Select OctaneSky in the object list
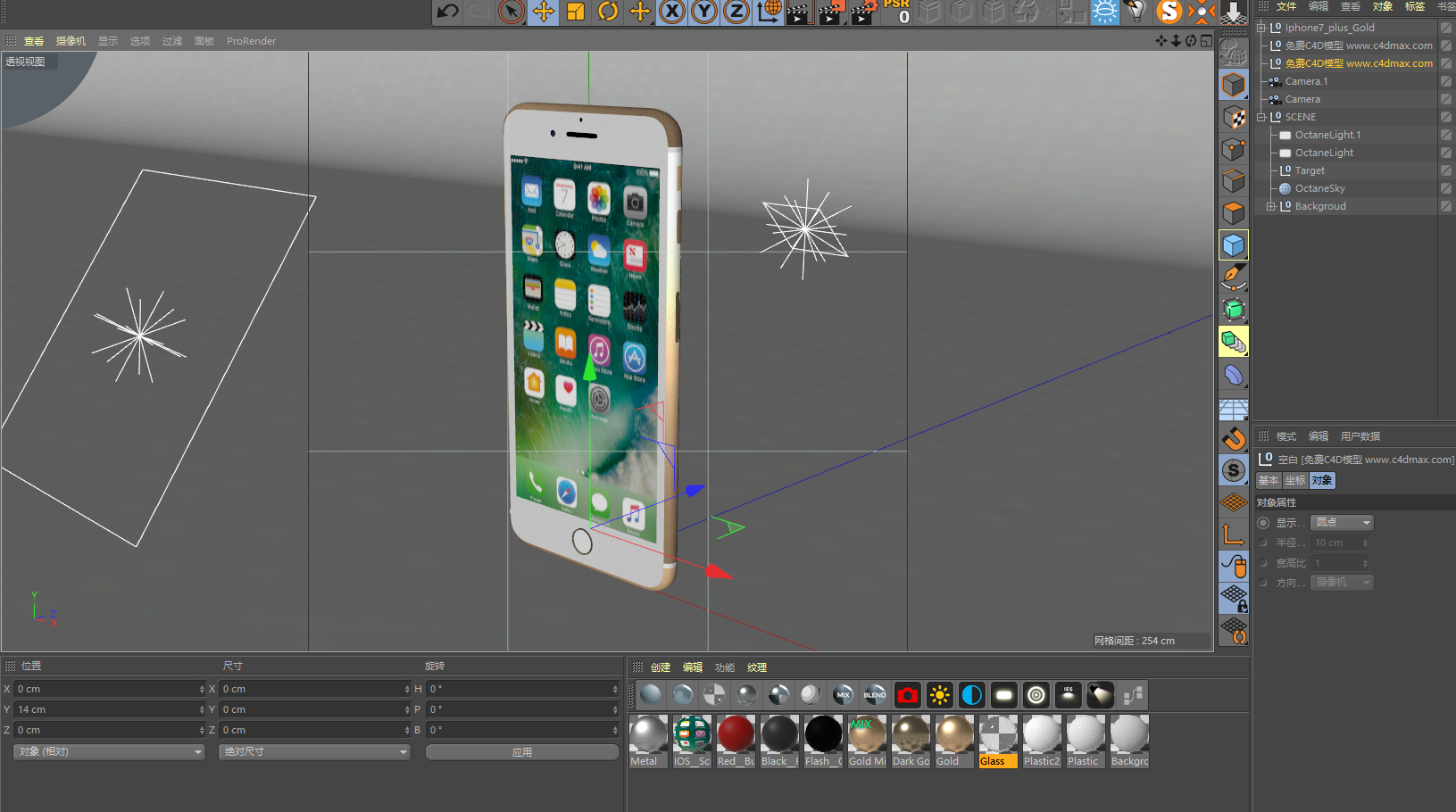1456x812 pixels. point(1319,188)
